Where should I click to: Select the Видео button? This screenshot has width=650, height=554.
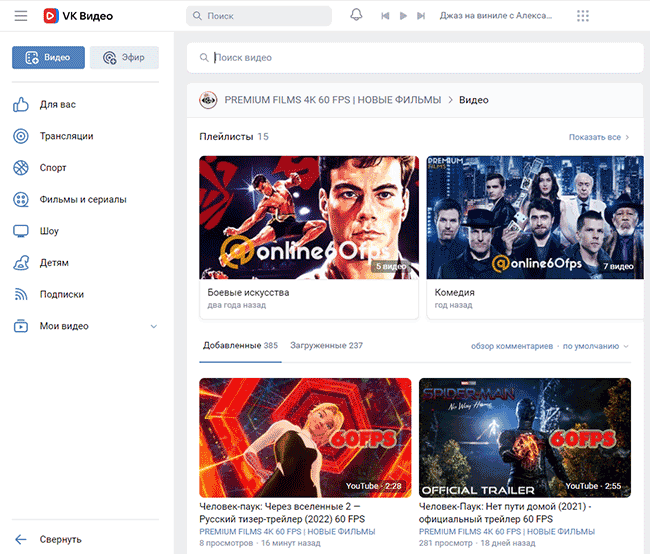point(48,57)
